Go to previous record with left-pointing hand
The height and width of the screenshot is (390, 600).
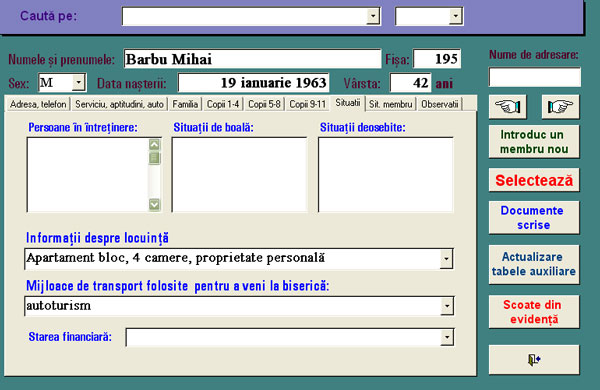tap(507, 106)
